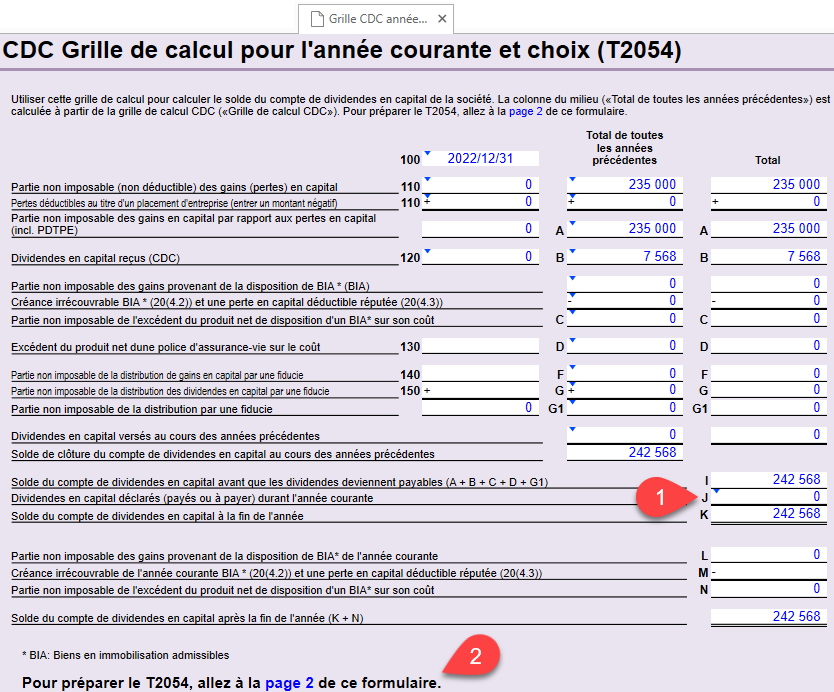Viewport: 834px width, 692px height.
Task: Click empty line 150 dividendes en capital fiducie field
Action: [480, 390]
